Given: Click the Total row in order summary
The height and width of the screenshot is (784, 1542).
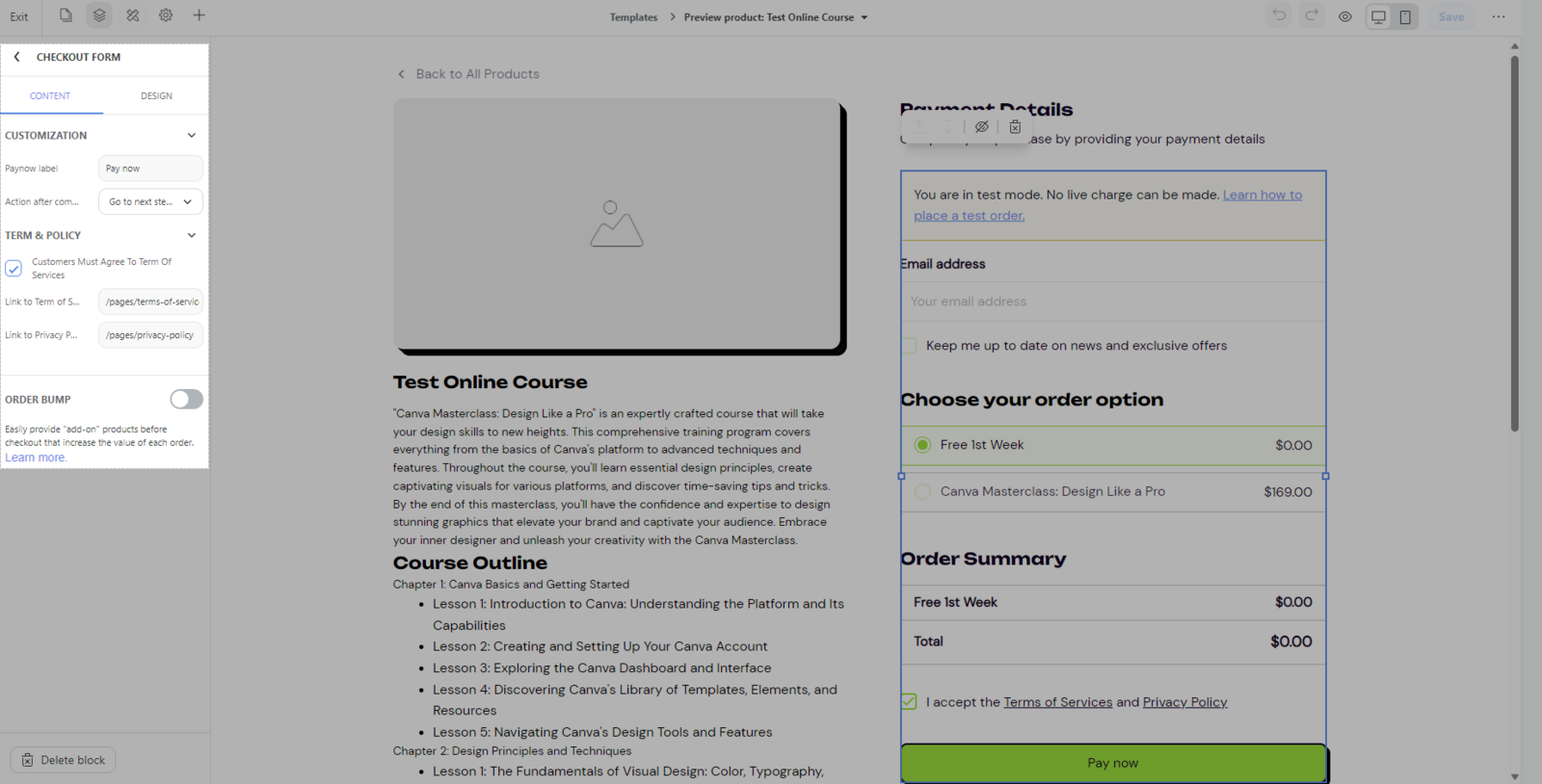Looking at the screenshot, I should tap(1113, 641).
